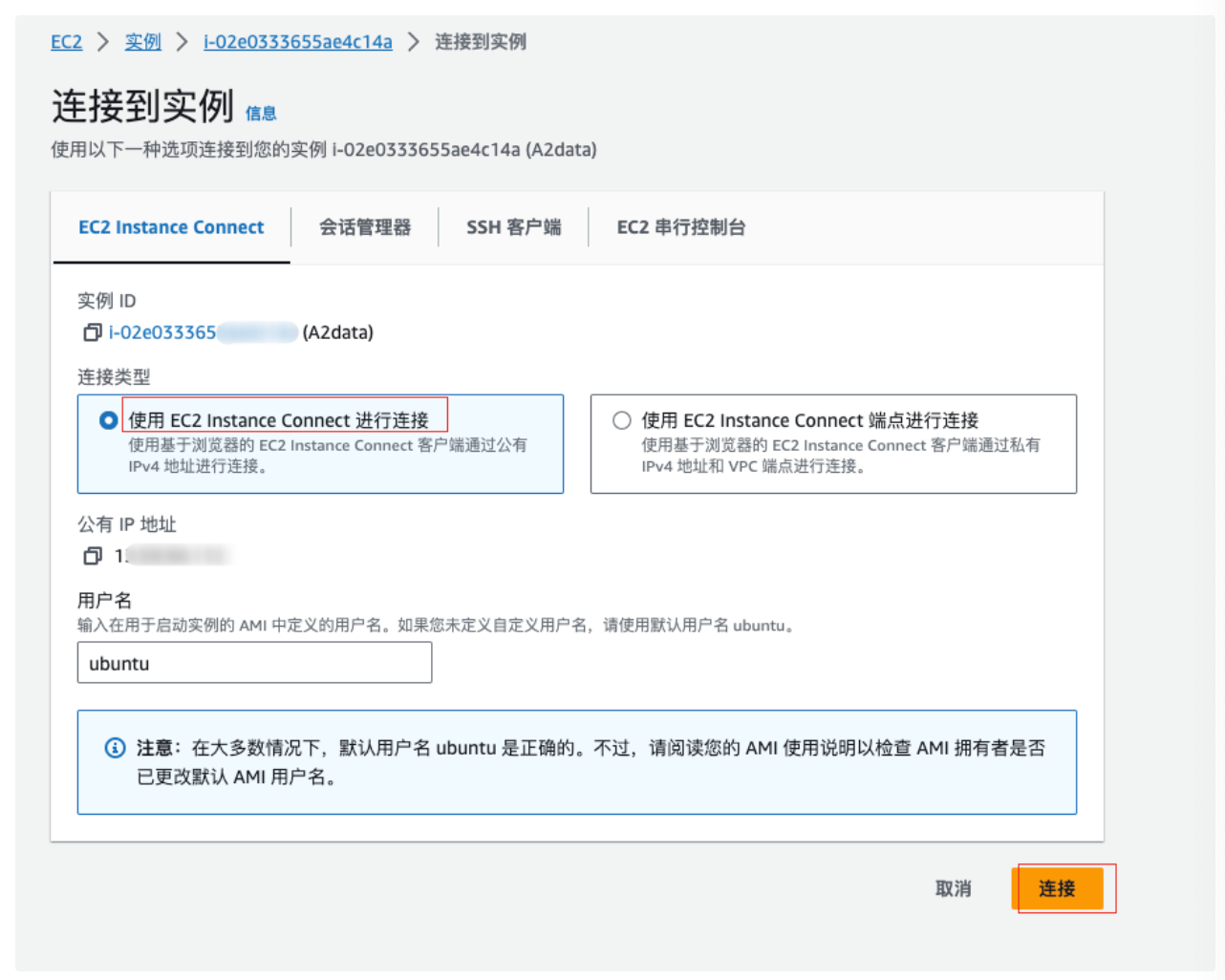Viewport: 1225px width, 980px height.
Task: Click the 注意 notice message box
Action: (x=576, y=762)
